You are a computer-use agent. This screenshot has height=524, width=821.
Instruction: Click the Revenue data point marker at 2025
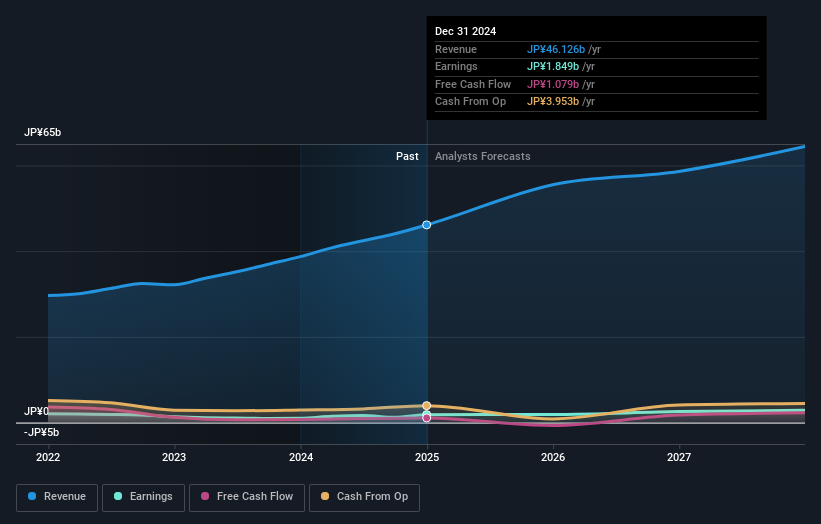click(x=427, y=225)
